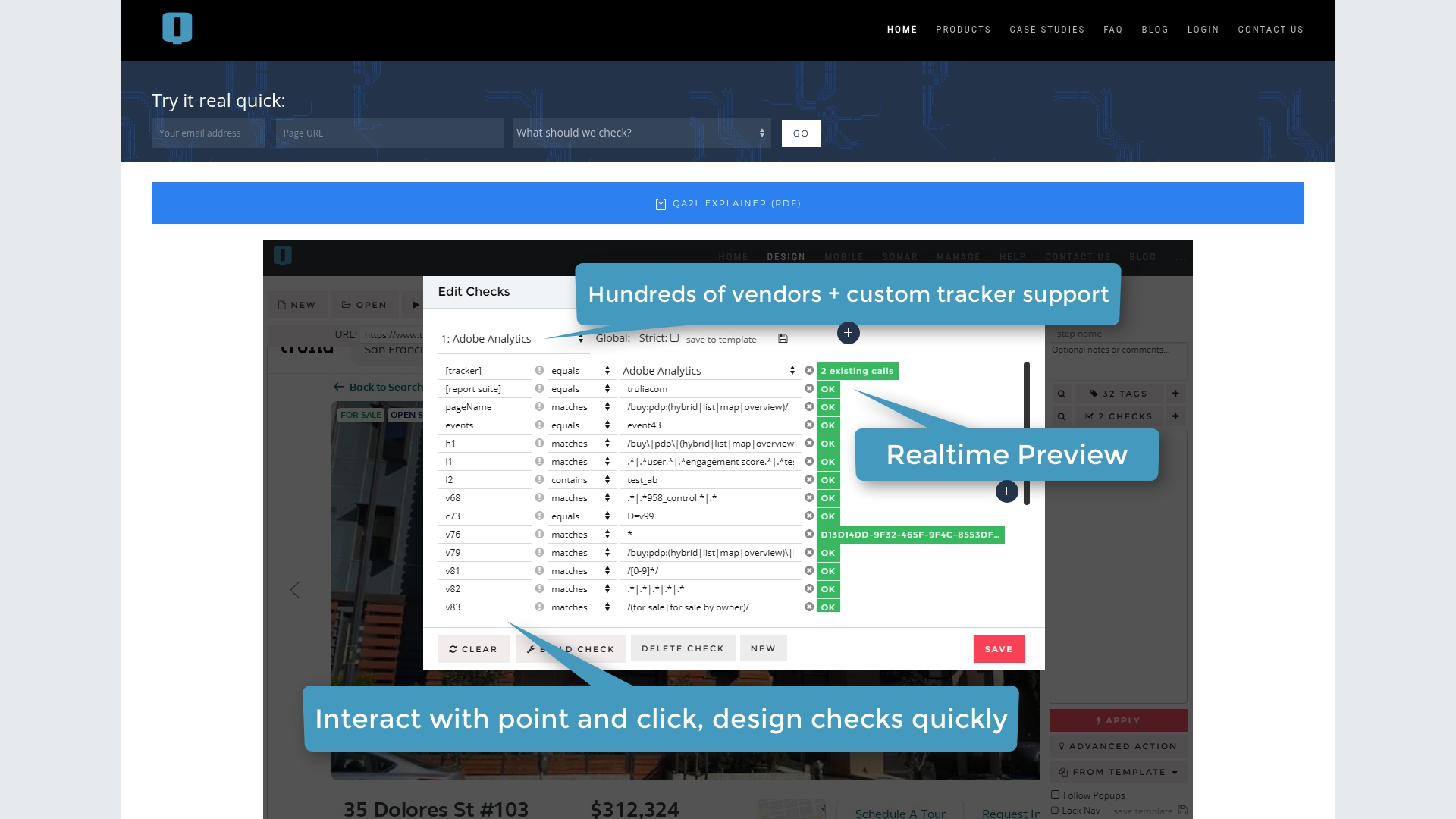Click the GO button
Image resolution: width=1456 pixels, height=819 pixels.
801,133
